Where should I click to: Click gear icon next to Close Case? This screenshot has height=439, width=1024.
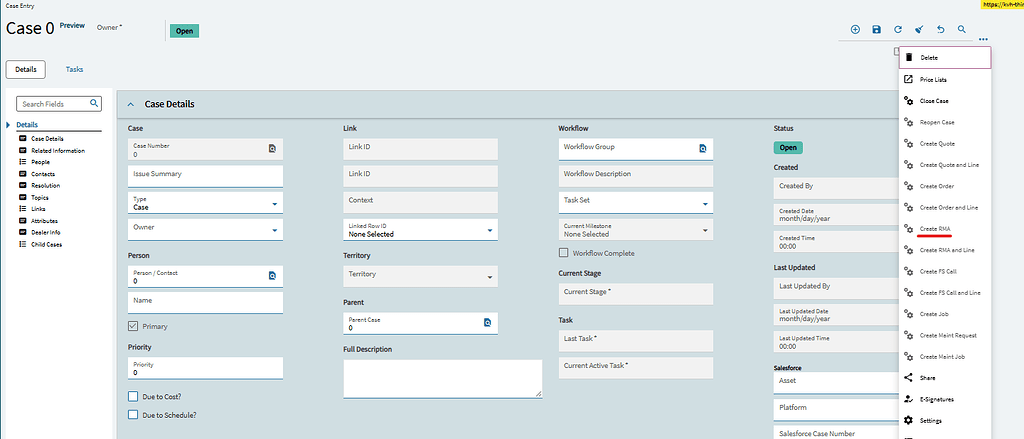click(x=908, y=101)
